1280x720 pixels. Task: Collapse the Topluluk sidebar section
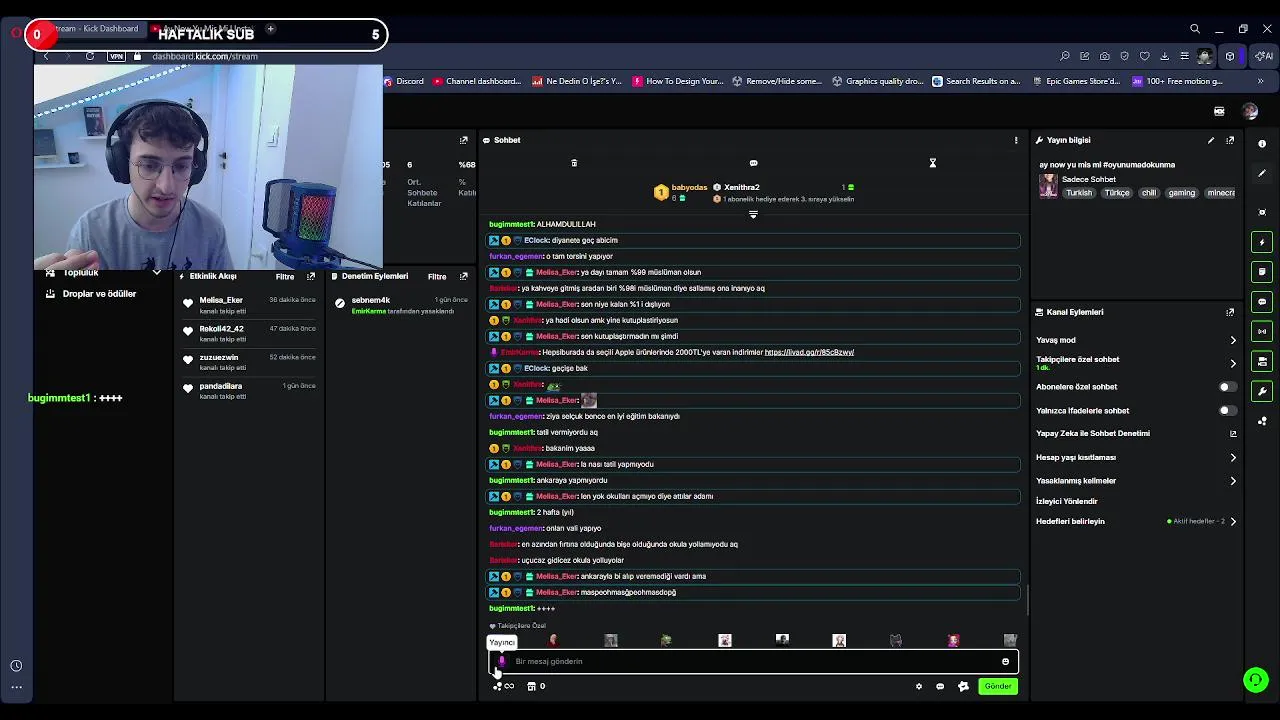(156, 272)
